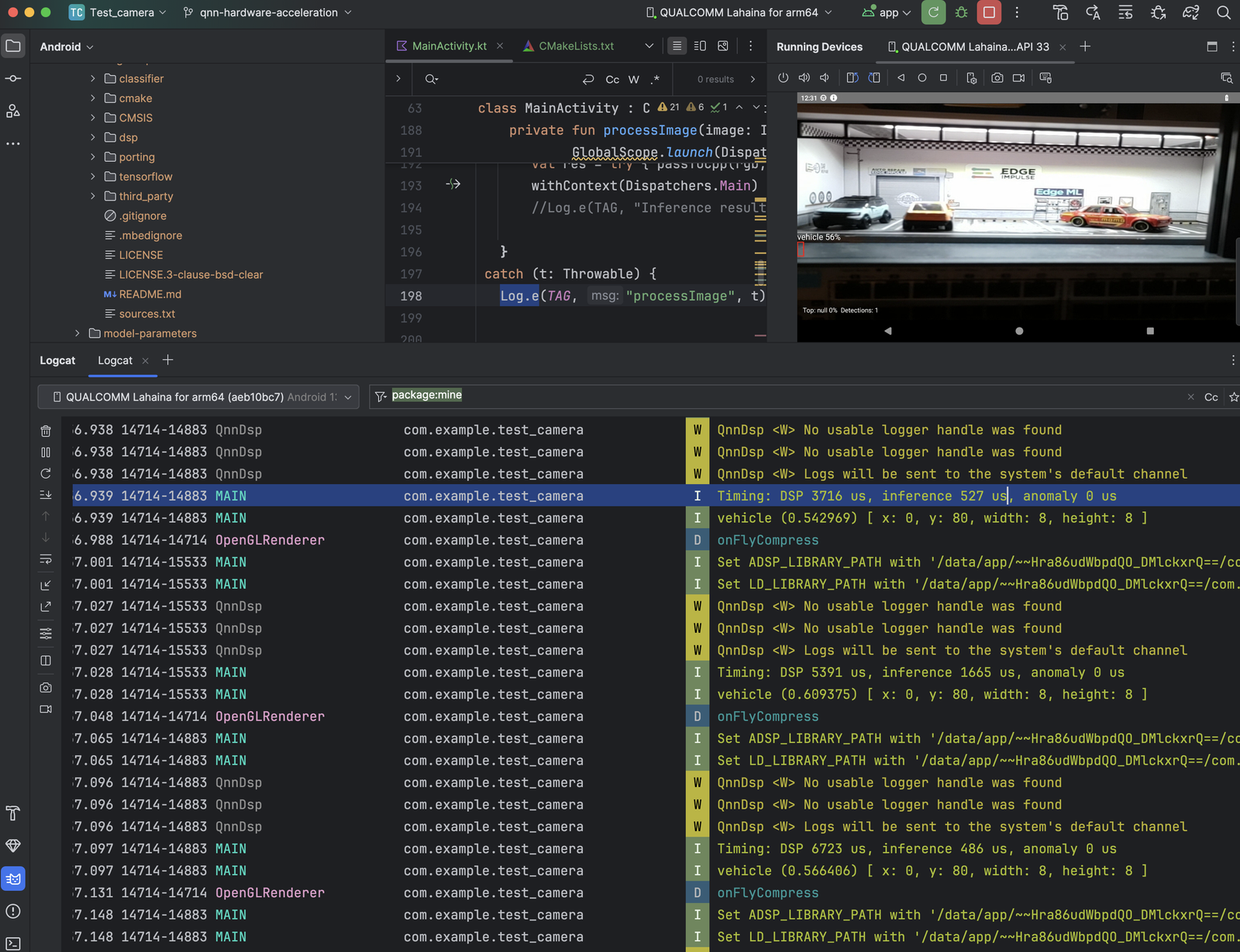Toggle whole words W search option

(x=634, y=79)
